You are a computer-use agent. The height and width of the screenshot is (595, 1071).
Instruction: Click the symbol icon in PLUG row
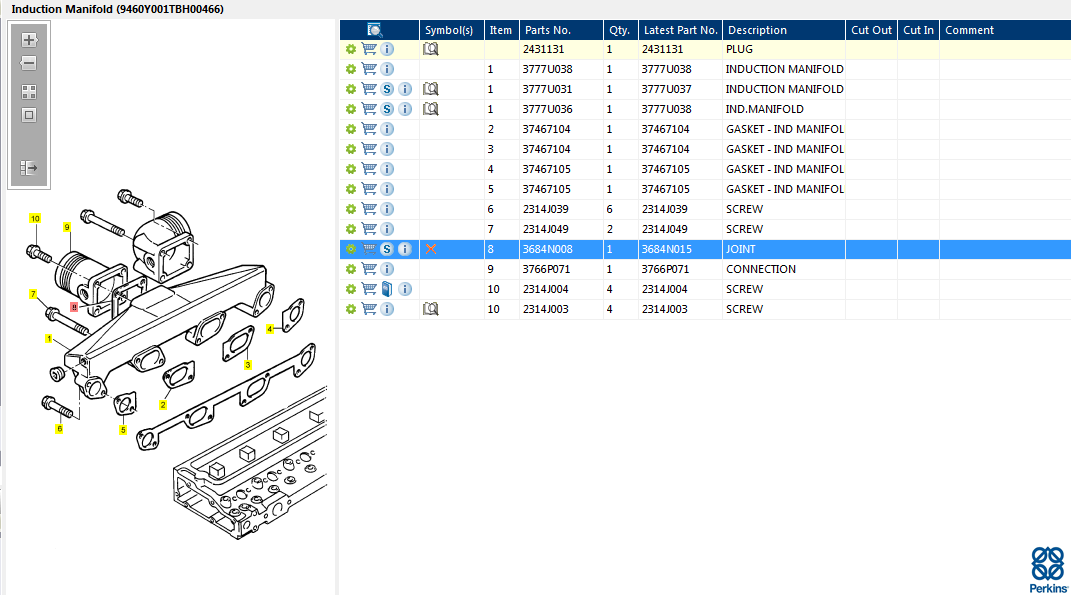click(430, 49)
